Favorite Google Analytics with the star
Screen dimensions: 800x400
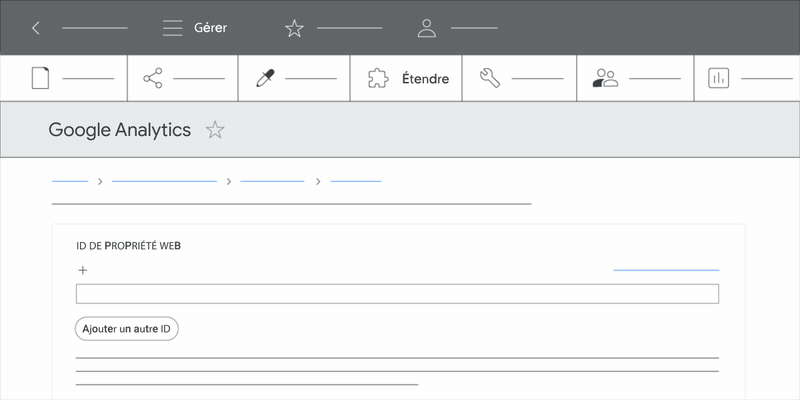[x=215, y=130]
